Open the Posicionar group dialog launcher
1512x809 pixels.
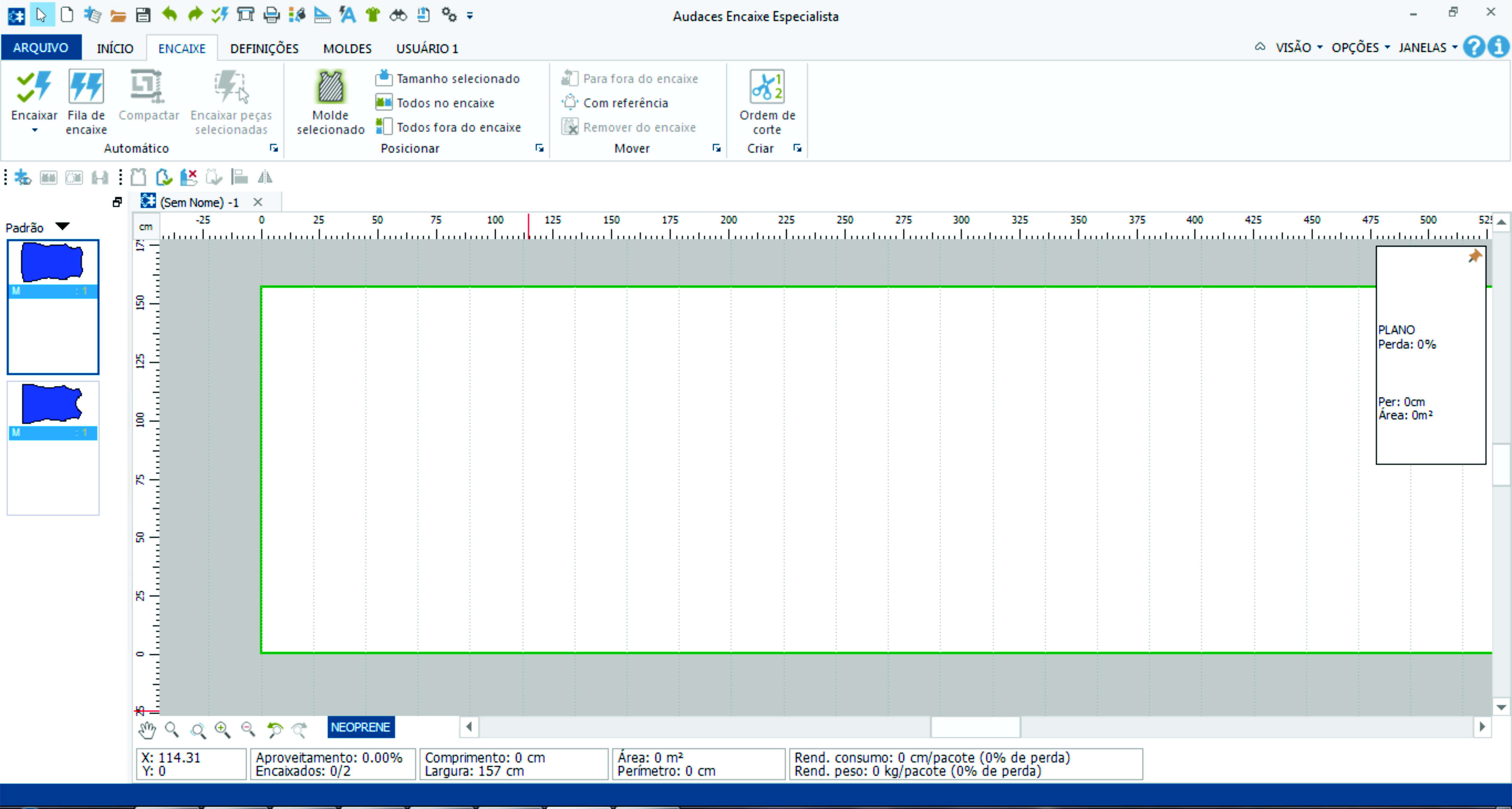point(540,148)
